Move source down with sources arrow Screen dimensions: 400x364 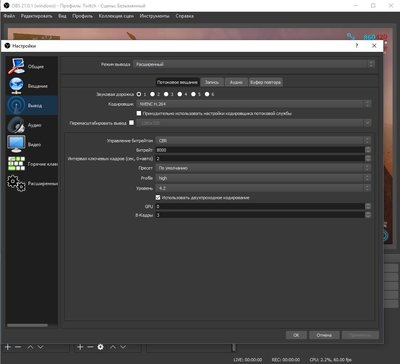[123, 347]
